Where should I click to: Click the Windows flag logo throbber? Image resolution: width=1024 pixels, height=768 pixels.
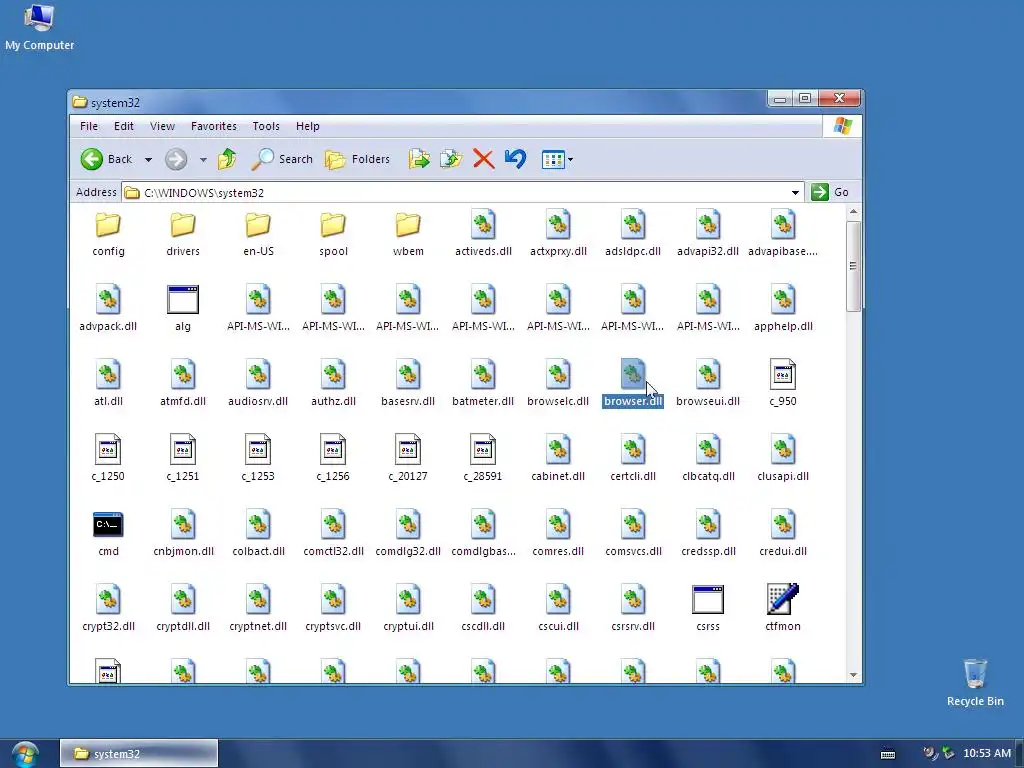pos(842,126)
